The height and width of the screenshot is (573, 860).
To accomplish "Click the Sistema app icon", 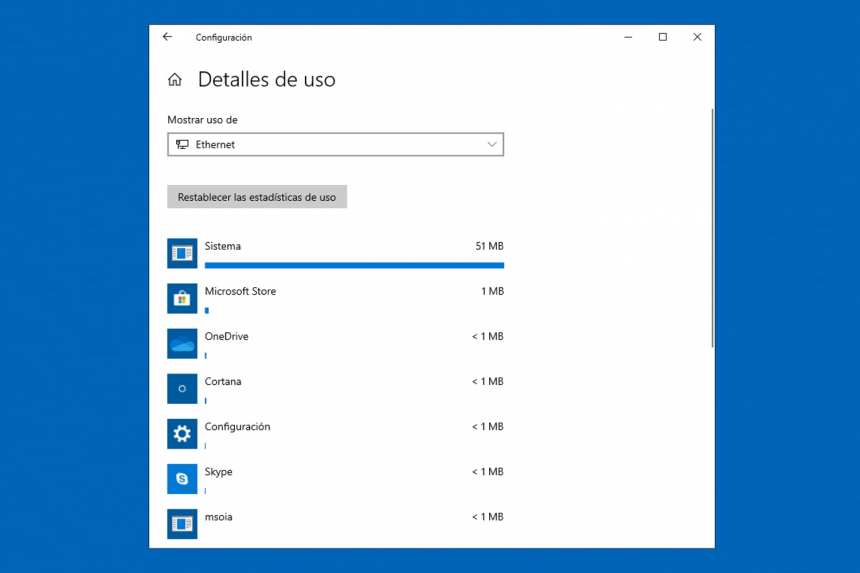I will point(182,254).
